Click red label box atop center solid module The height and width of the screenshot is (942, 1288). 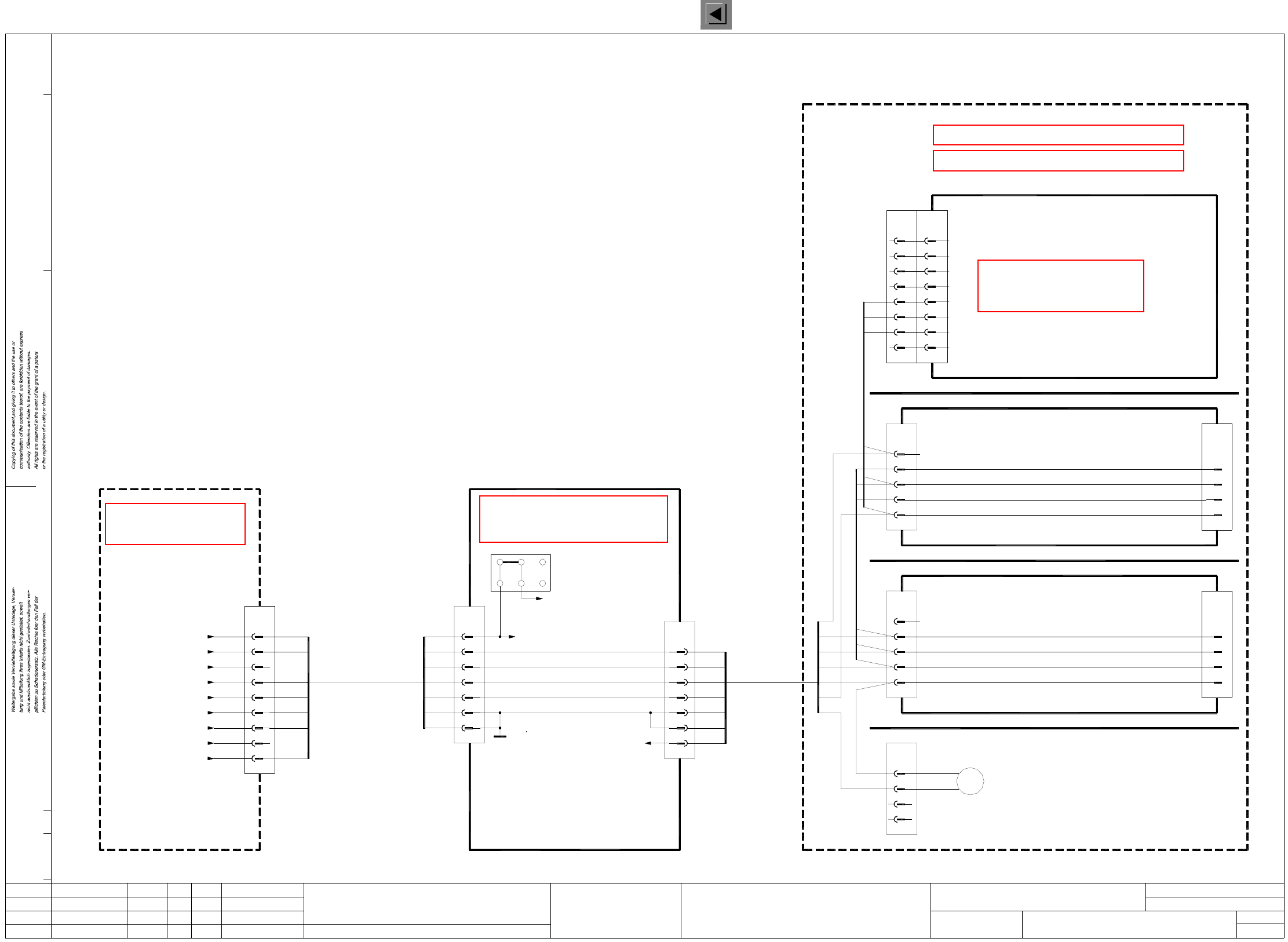click(x=573, y=519)
